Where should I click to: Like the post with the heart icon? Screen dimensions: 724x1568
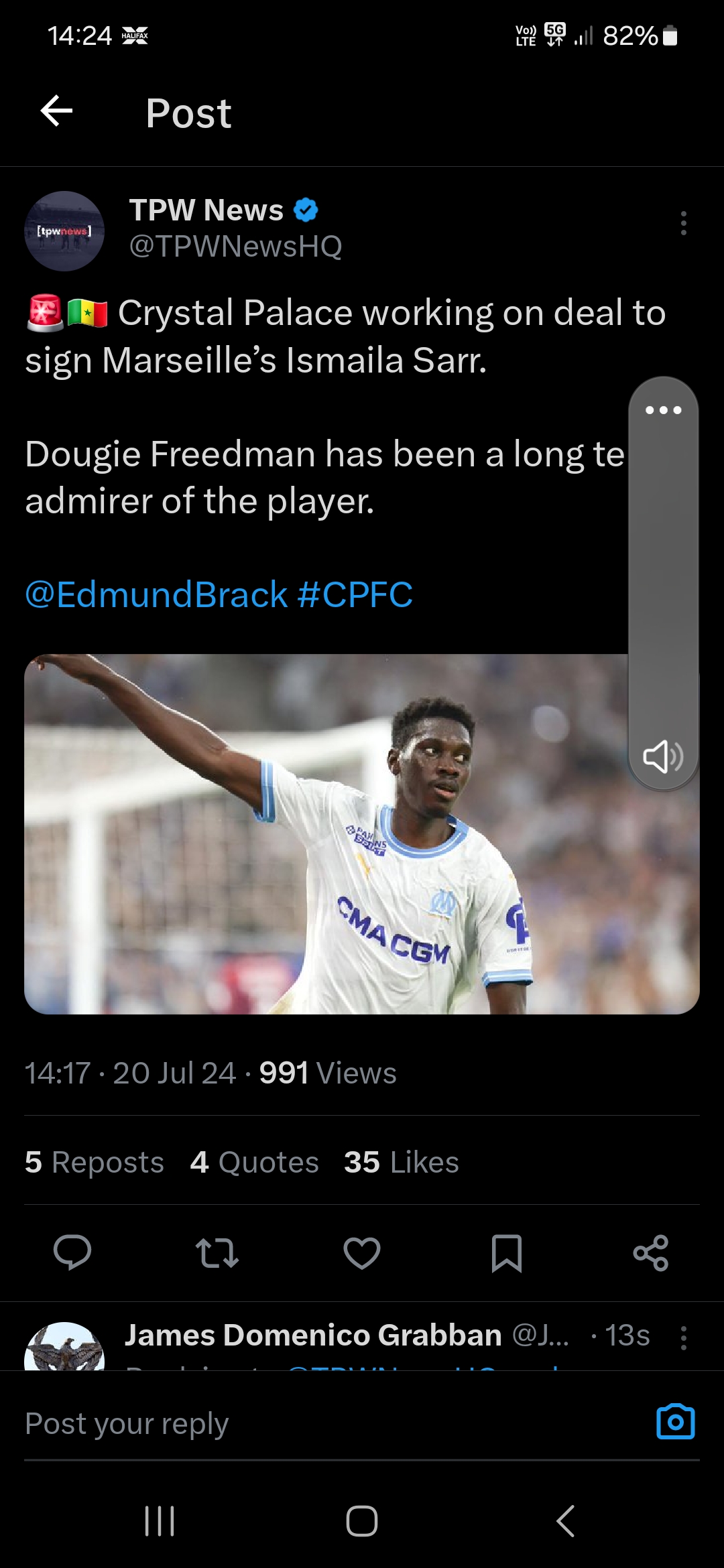362,1253
